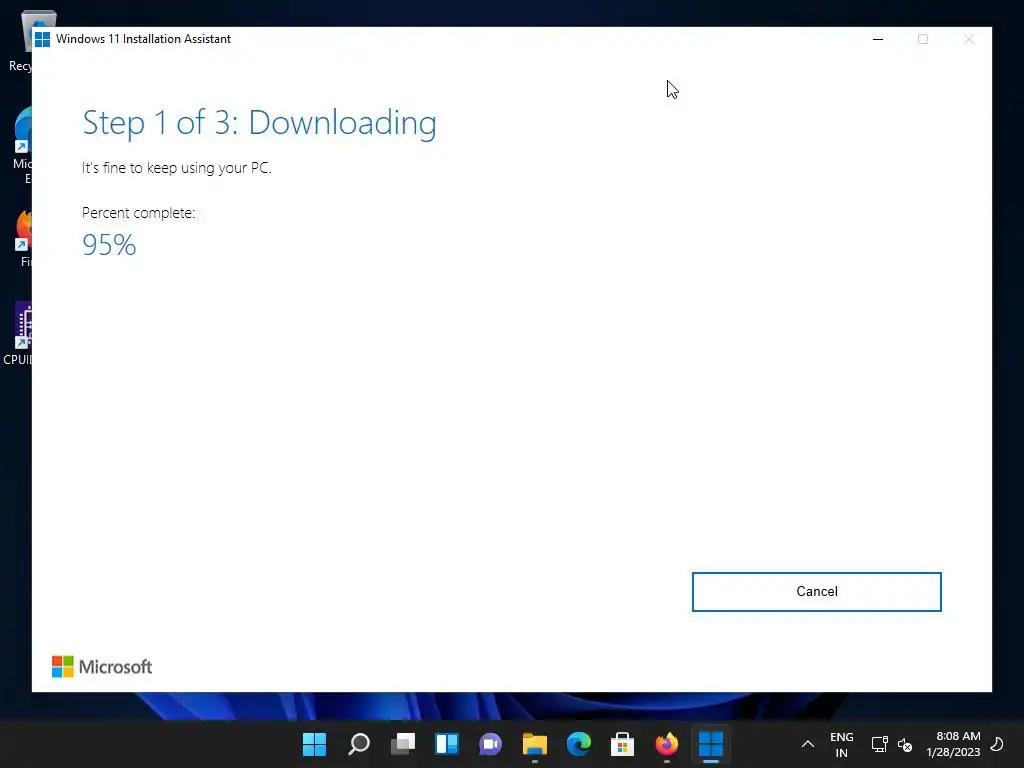Expand the hidden system tray icons
This screenshot has width=1024, height=768.
pyautogui.click(x=808, y=744)
